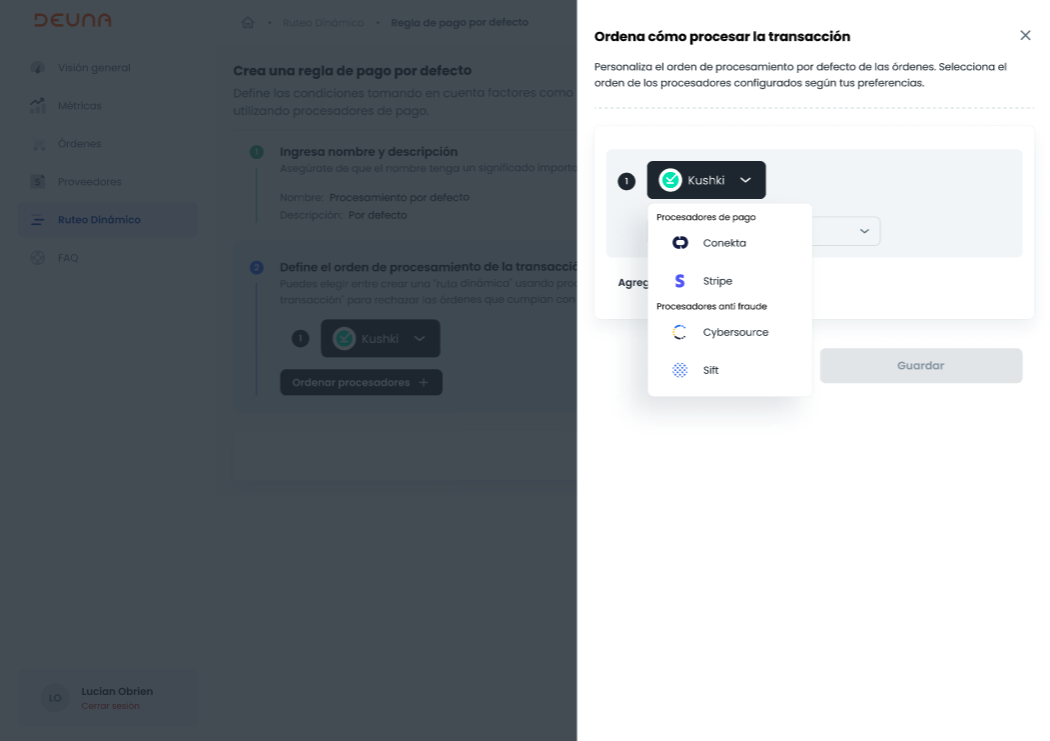The image size is (1050, 741).
Task: Open the secondary dropdown beside processor list
Action: point(864,231)
